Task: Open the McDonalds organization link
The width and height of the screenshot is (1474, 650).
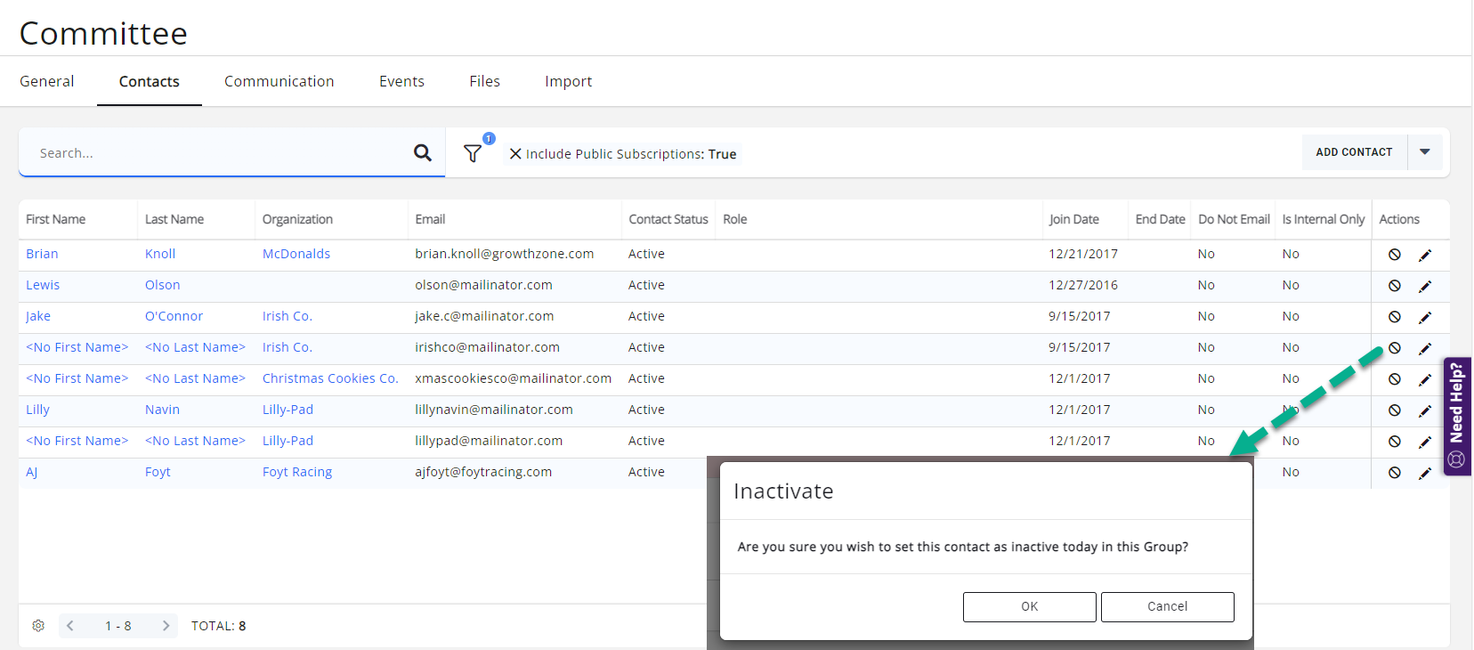Action: coord(296,254)
